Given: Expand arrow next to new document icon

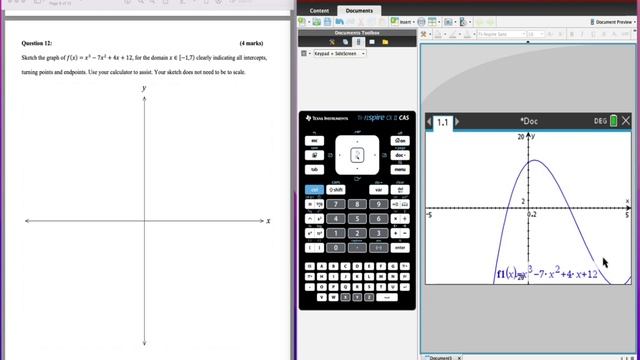Looking at the screenshot, I should tap(309, 22).
